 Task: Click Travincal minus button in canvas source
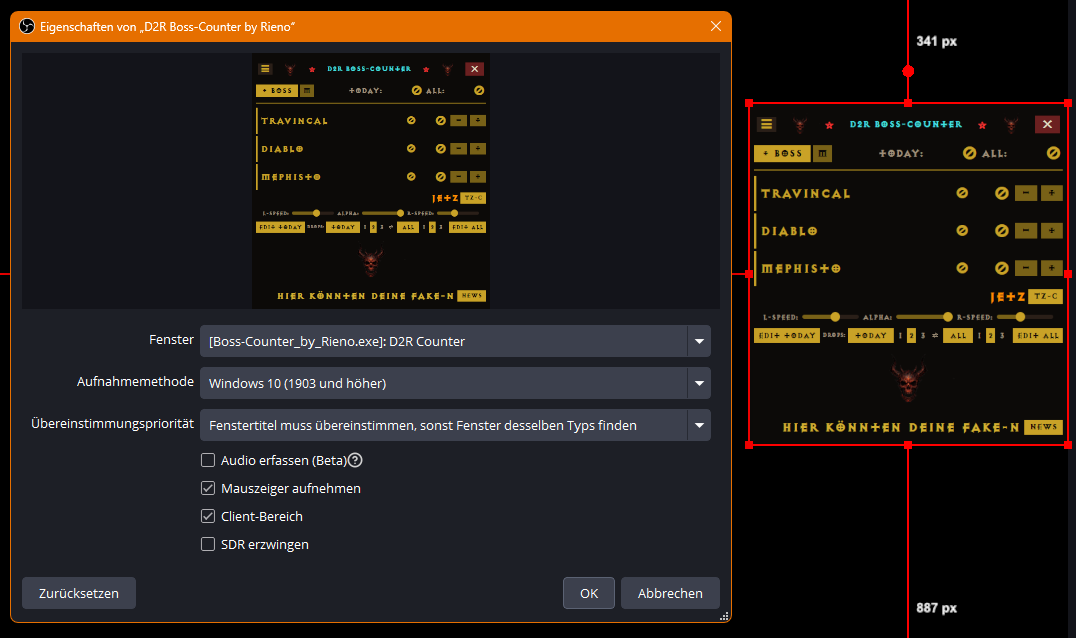pos(1026,193)
